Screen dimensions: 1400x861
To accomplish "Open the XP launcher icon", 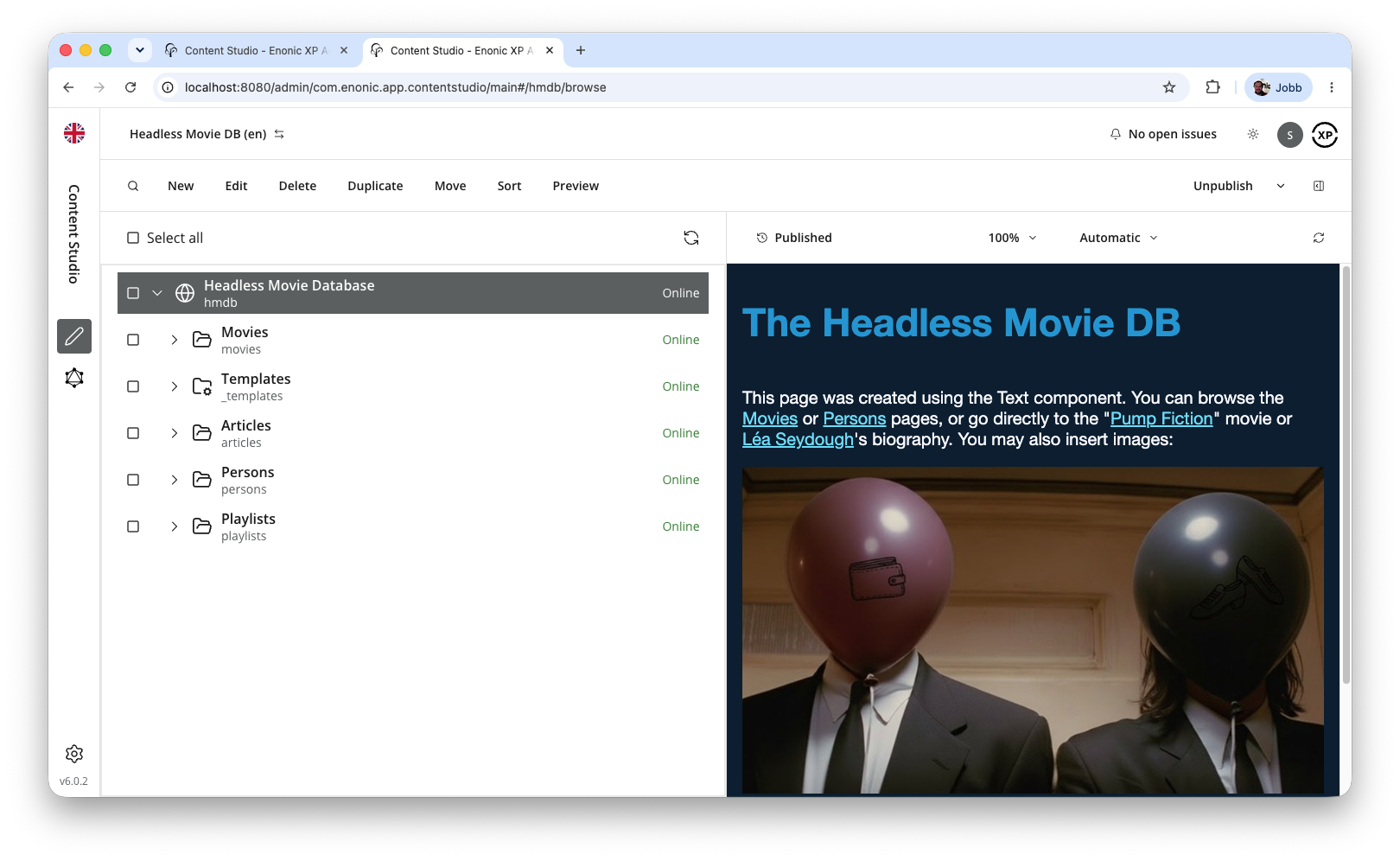I will pyautogui.click(x=1325, y=135).
